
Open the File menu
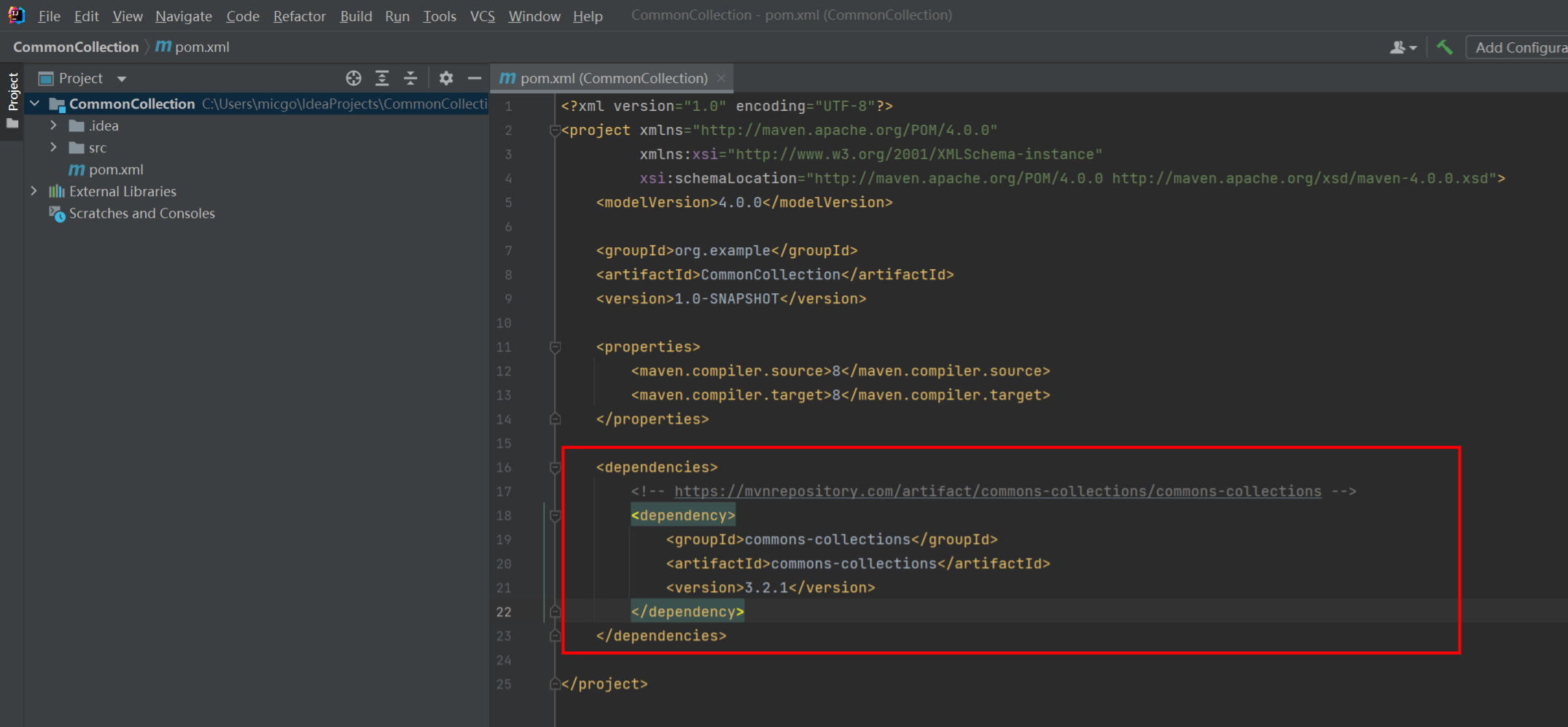point(49,15)
